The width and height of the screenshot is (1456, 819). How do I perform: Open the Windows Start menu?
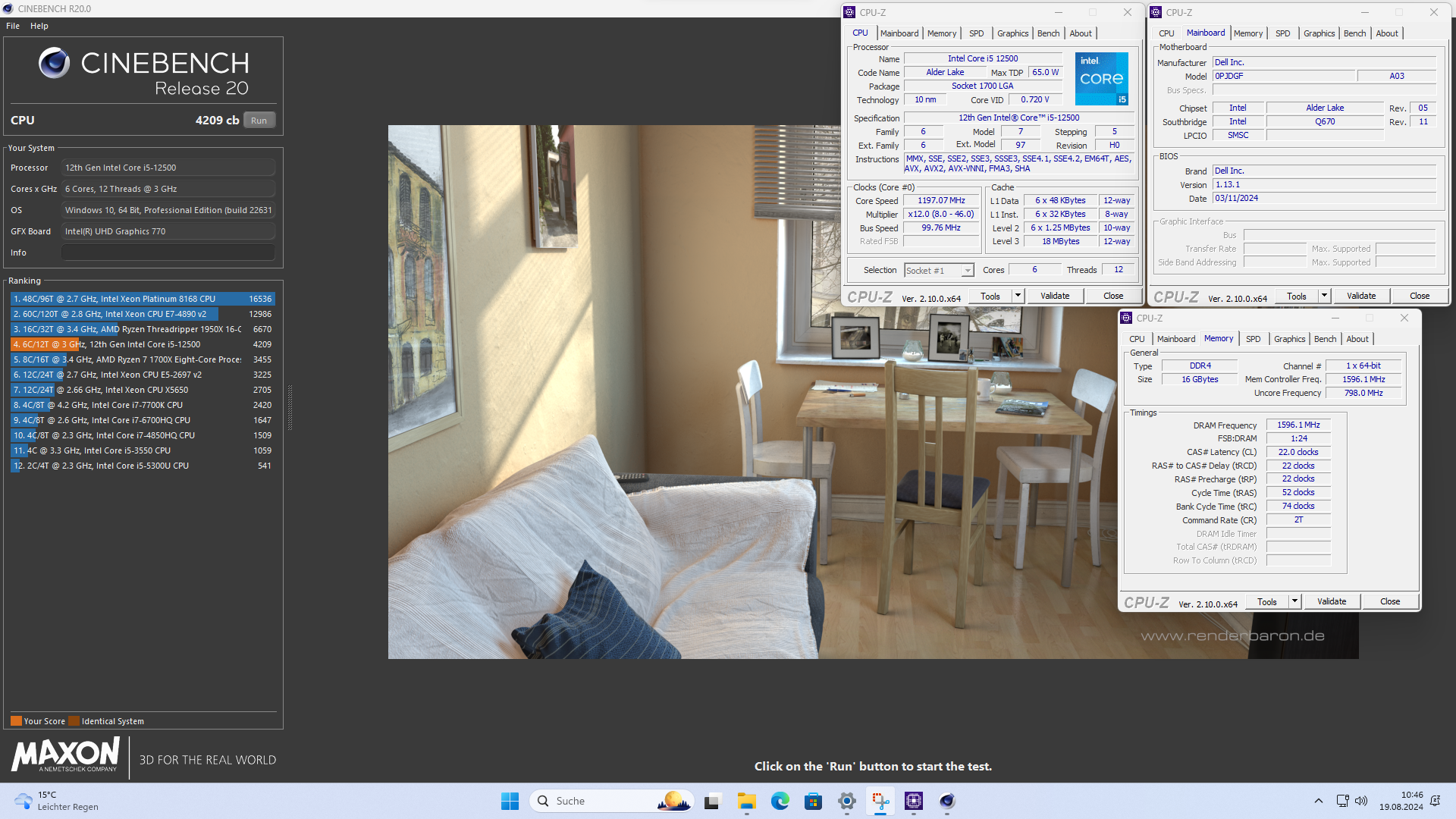click(510, 801)
